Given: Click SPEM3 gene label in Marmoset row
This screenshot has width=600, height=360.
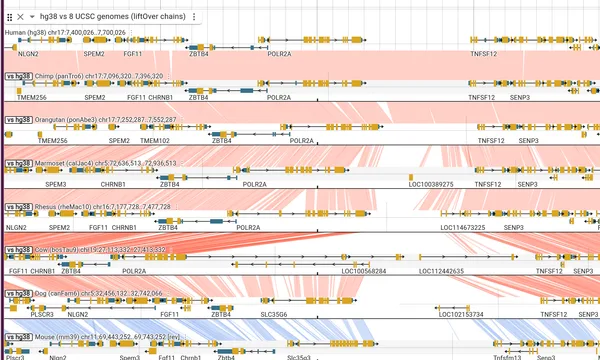Looking at the screenshot, I should pos(56,184).
